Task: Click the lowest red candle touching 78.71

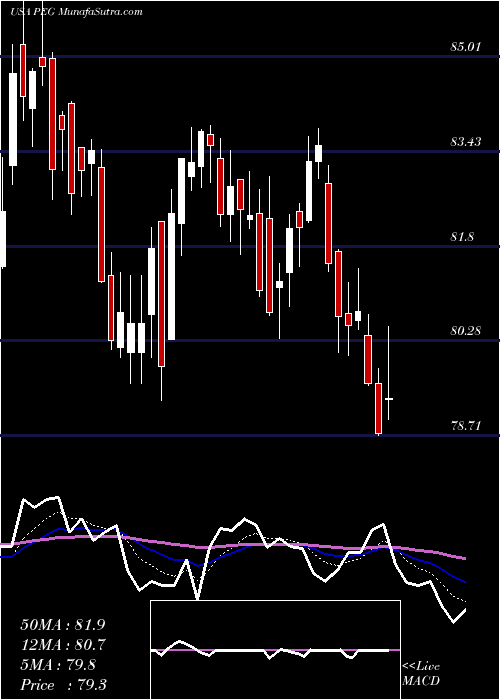Action: pyautogui.click(x=379, y=408)
